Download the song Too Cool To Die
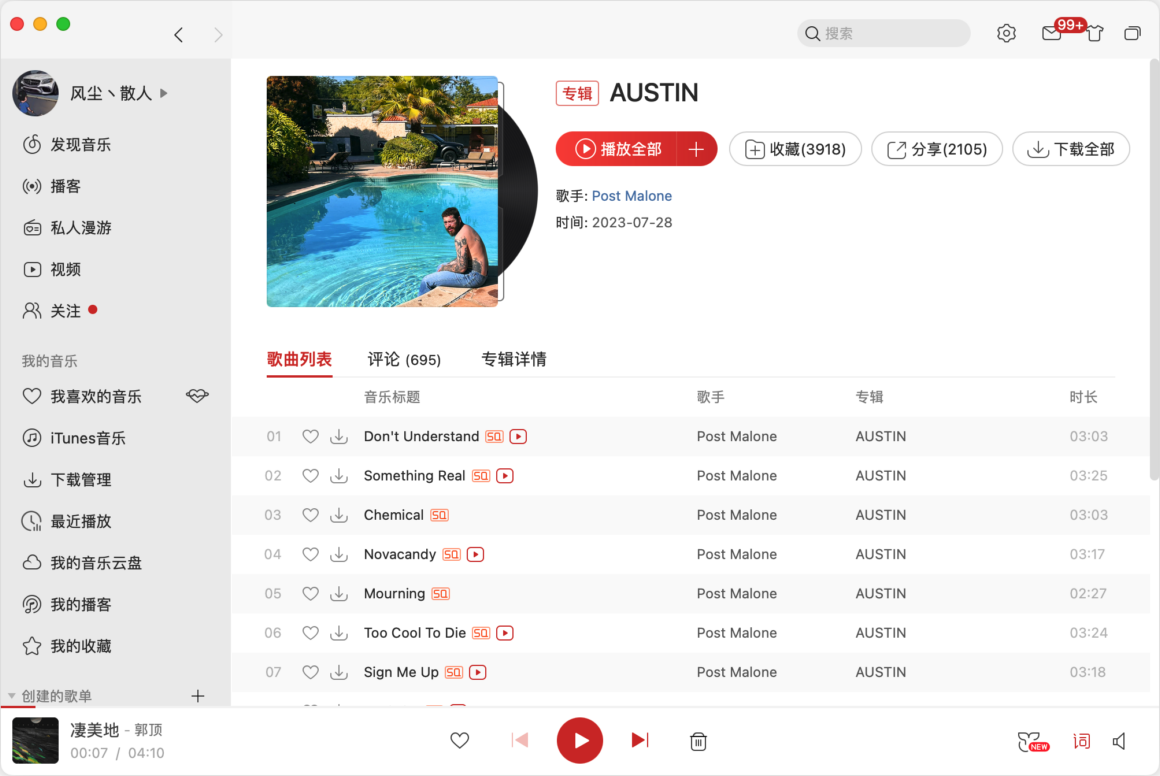 339,633
